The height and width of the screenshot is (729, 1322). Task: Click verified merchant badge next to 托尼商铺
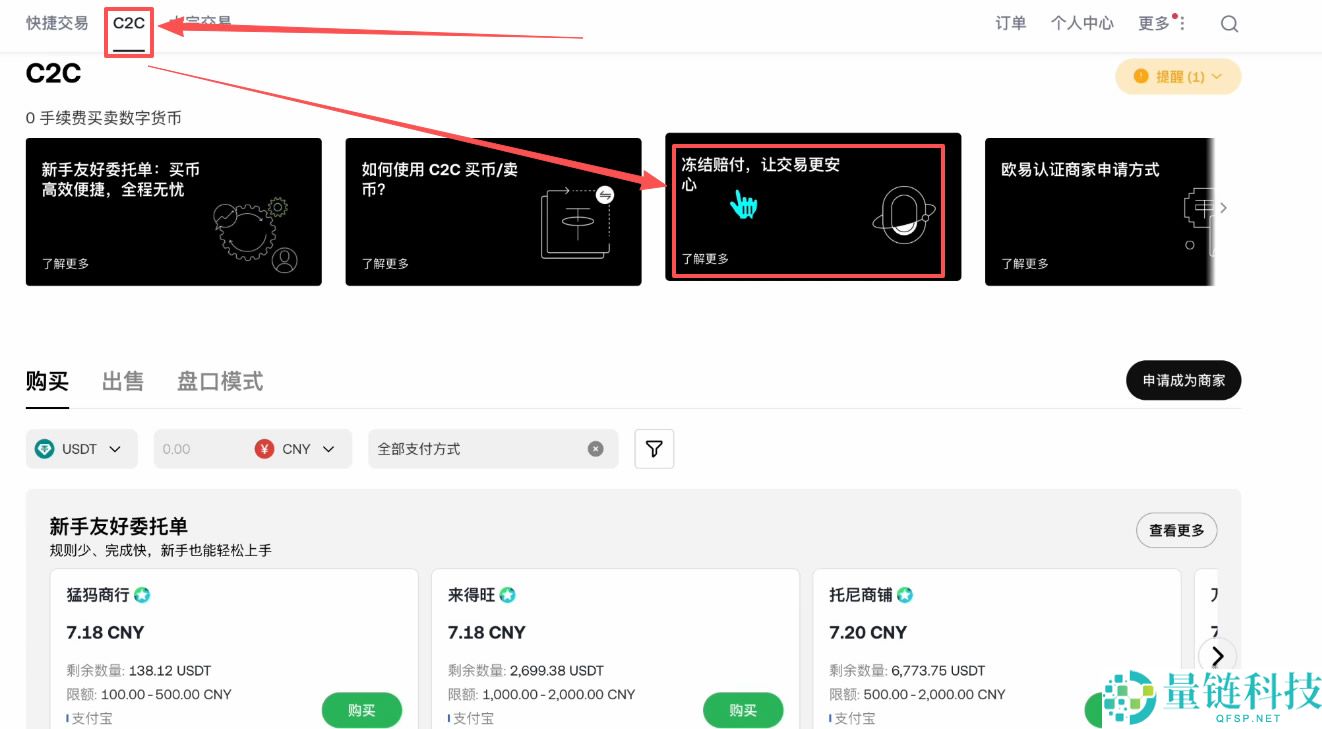pos(903,594)
